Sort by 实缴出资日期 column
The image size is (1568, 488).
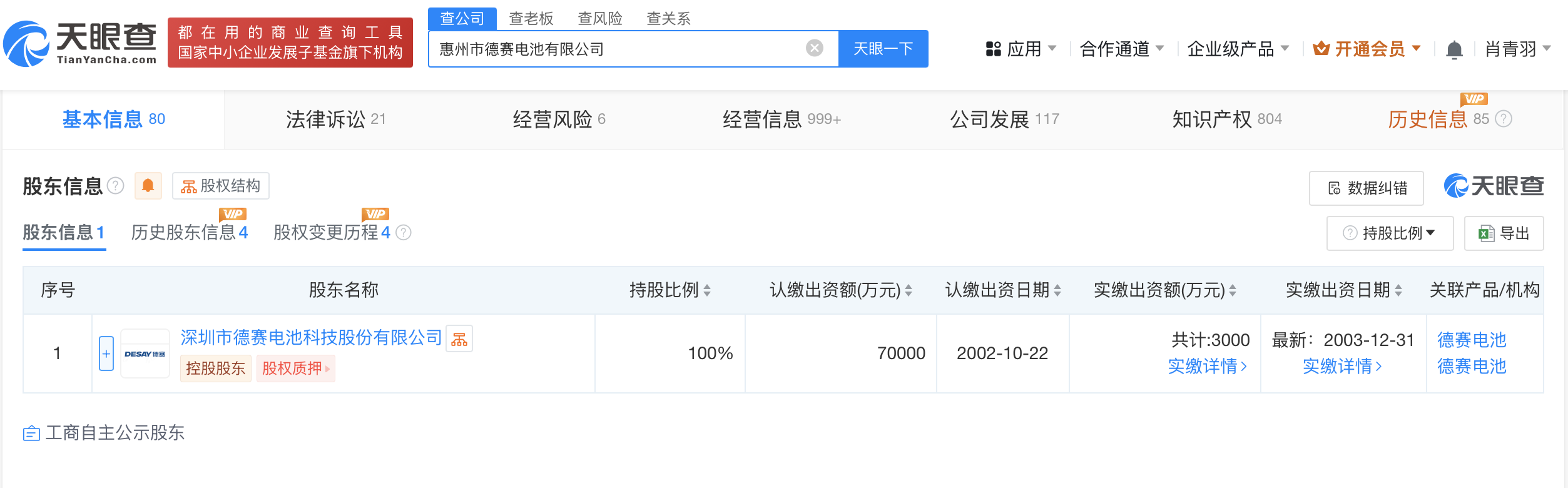pos(1398,290)
